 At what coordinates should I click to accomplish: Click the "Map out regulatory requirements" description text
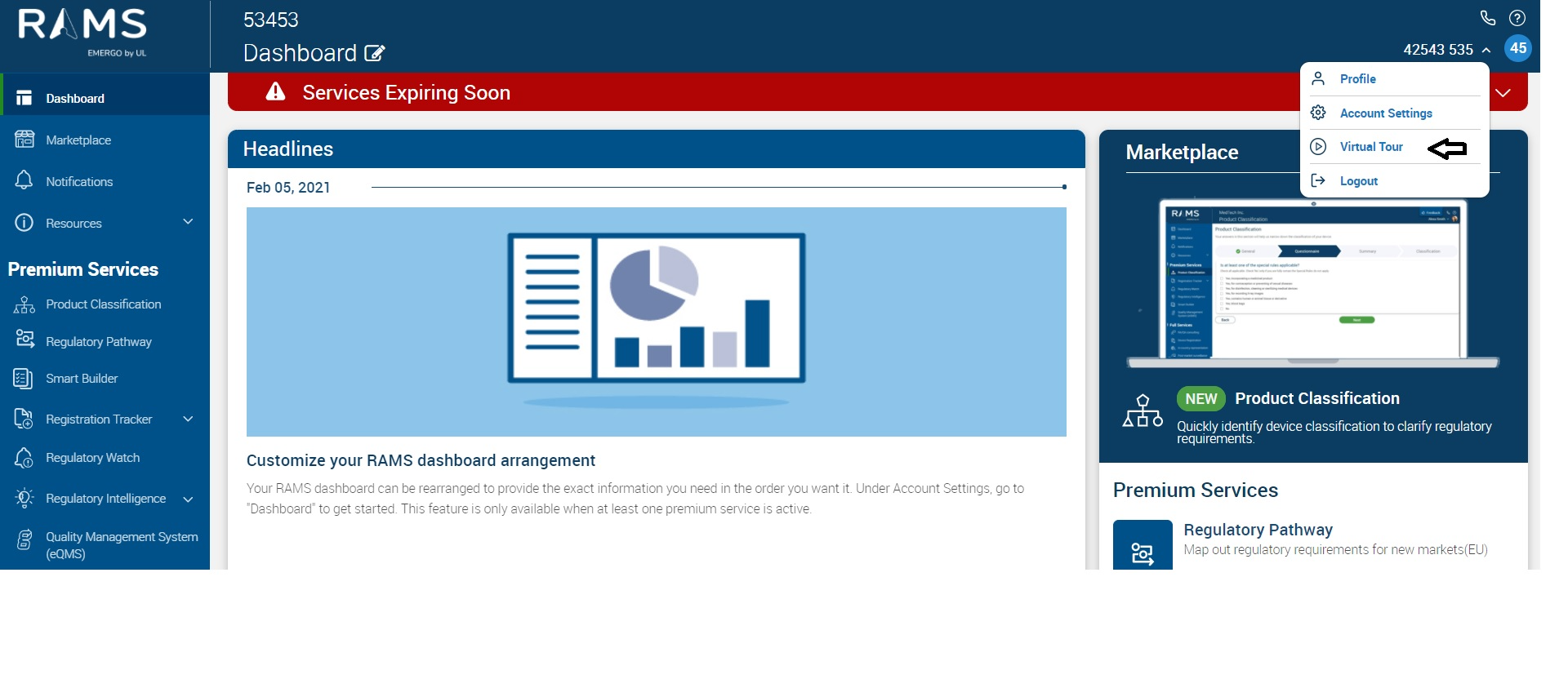[1335, 550]
